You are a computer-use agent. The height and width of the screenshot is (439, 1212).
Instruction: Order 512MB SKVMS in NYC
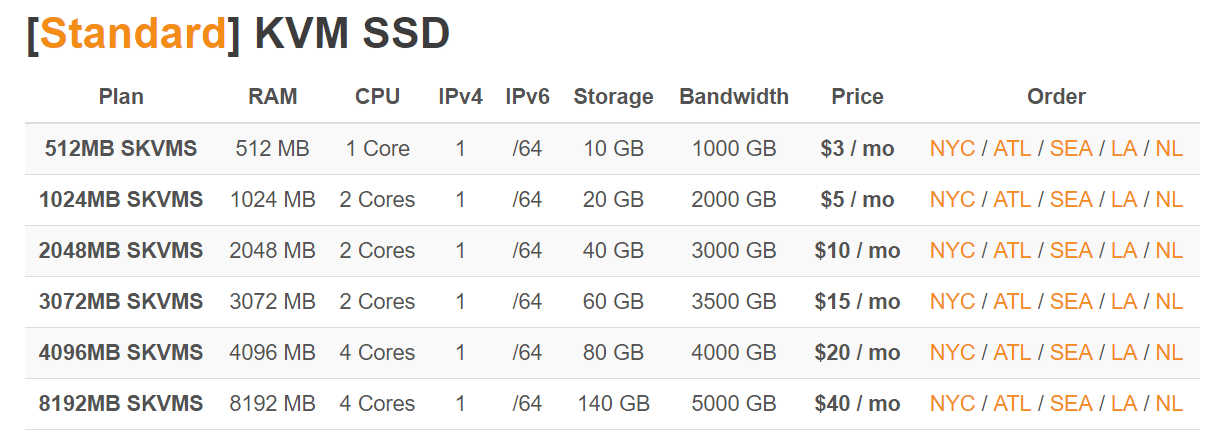952,149
